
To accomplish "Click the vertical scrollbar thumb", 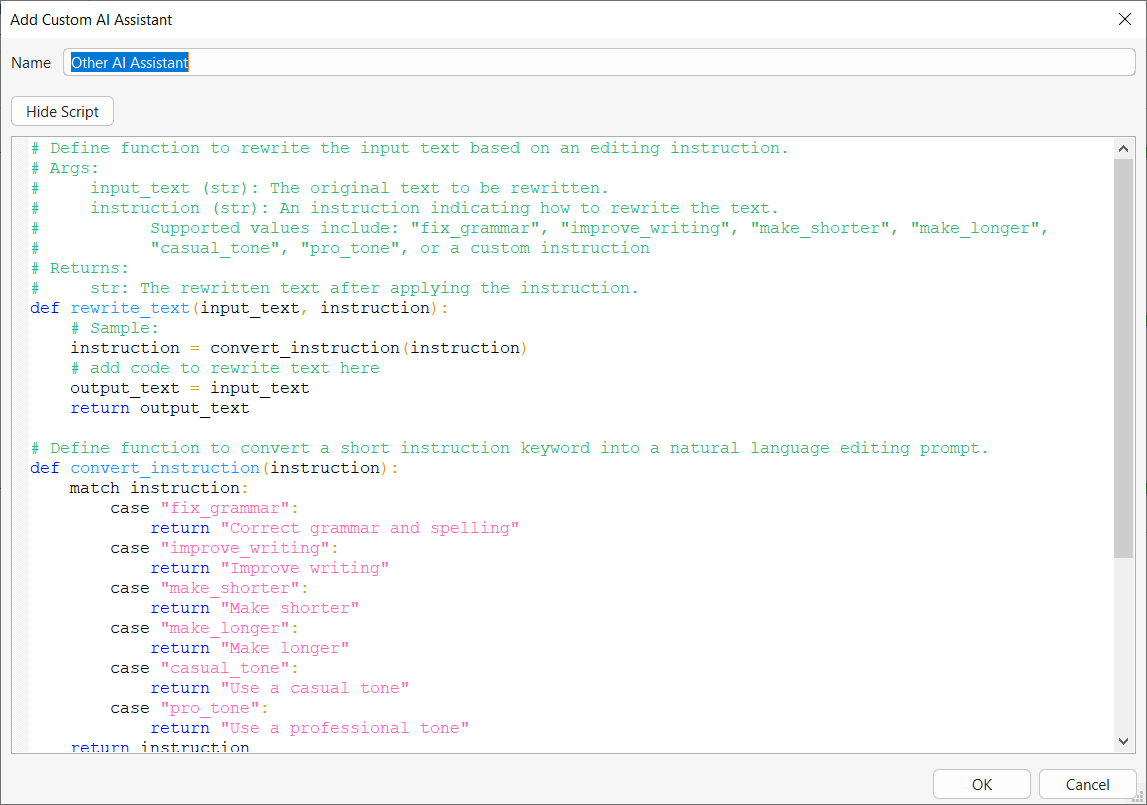I will pos(1124,355).
